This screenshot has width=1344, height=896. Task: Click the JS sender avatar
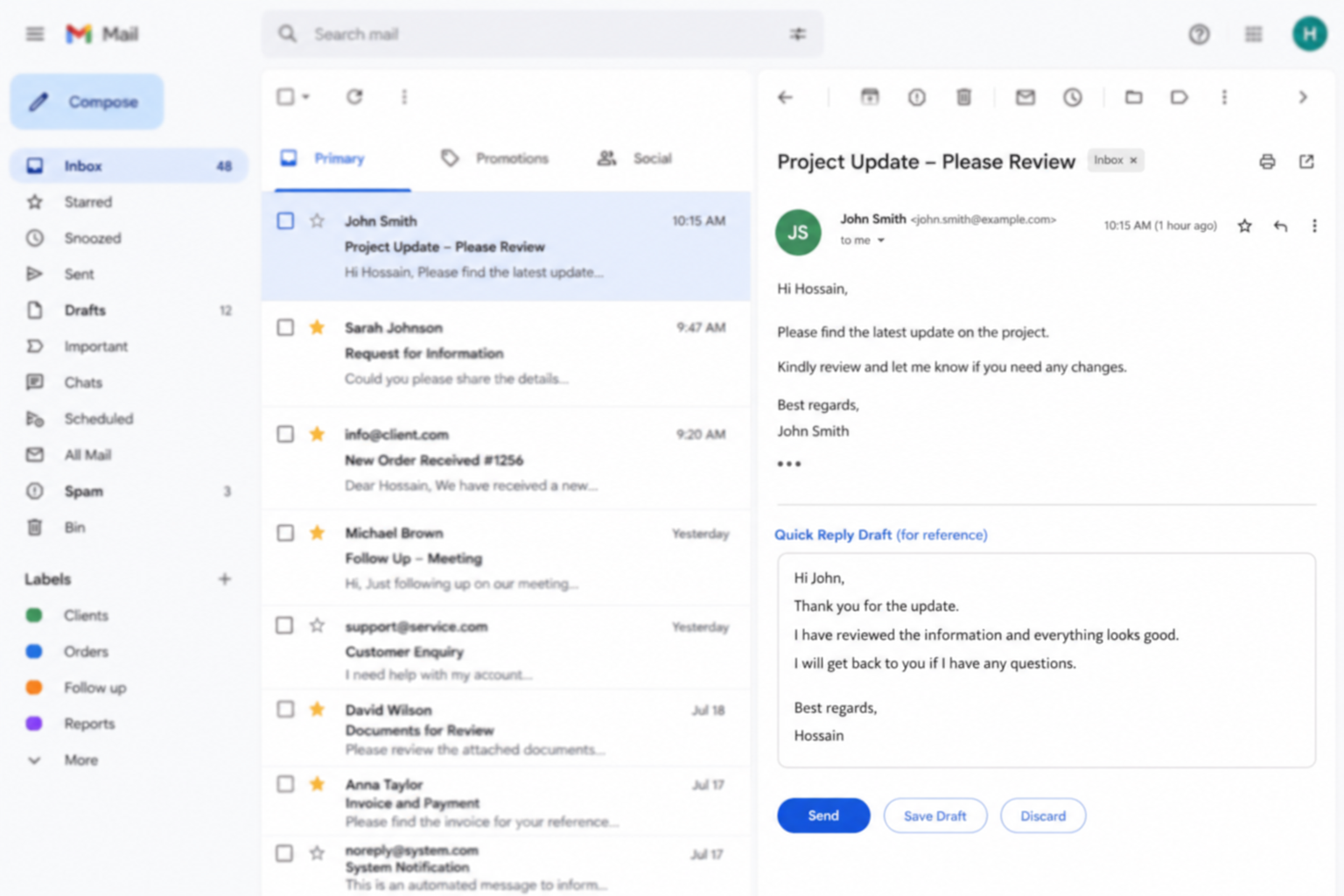click(x=797, y=232)
